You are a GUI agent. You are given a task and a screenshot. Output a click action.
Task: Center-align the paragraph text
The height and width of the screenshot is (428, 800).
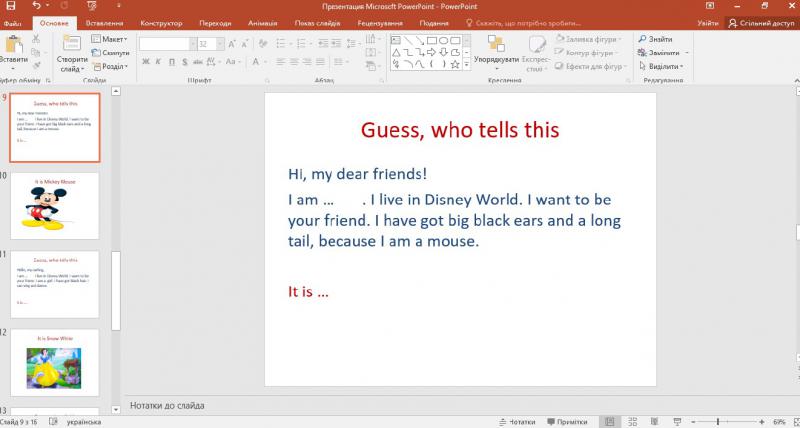click(x=294, y=62)
